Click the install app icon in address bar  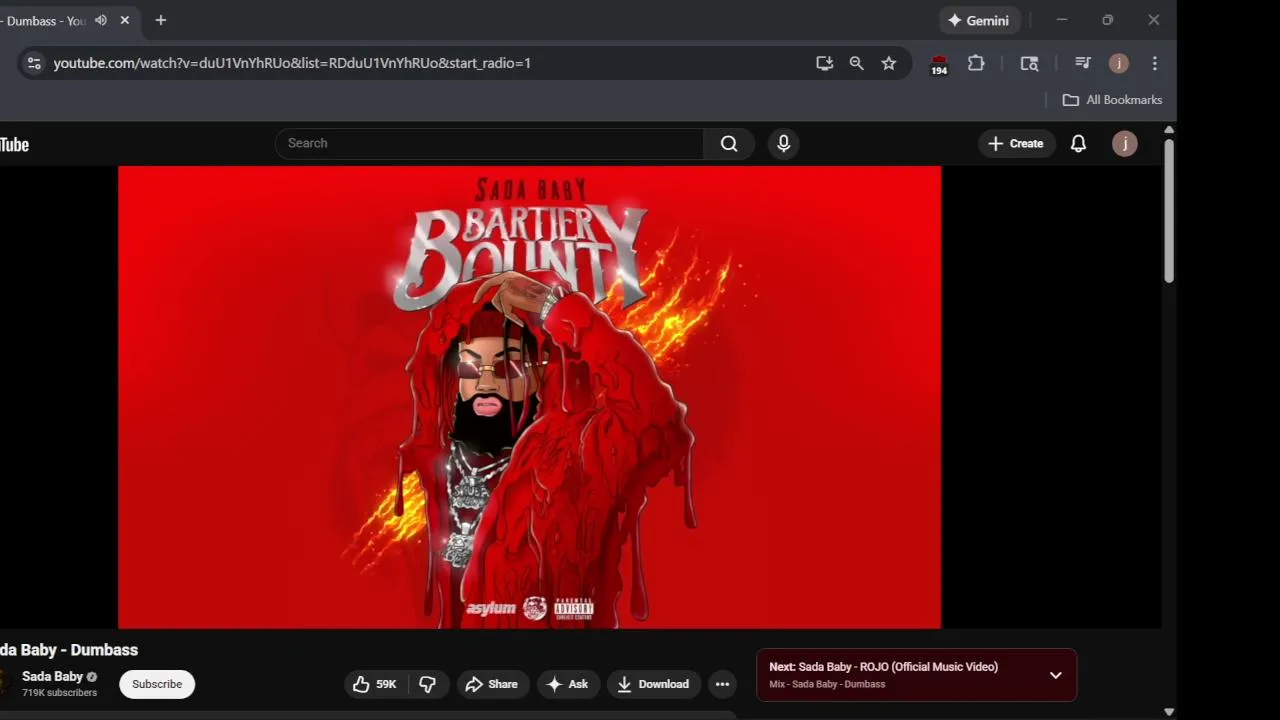(824, 63)
